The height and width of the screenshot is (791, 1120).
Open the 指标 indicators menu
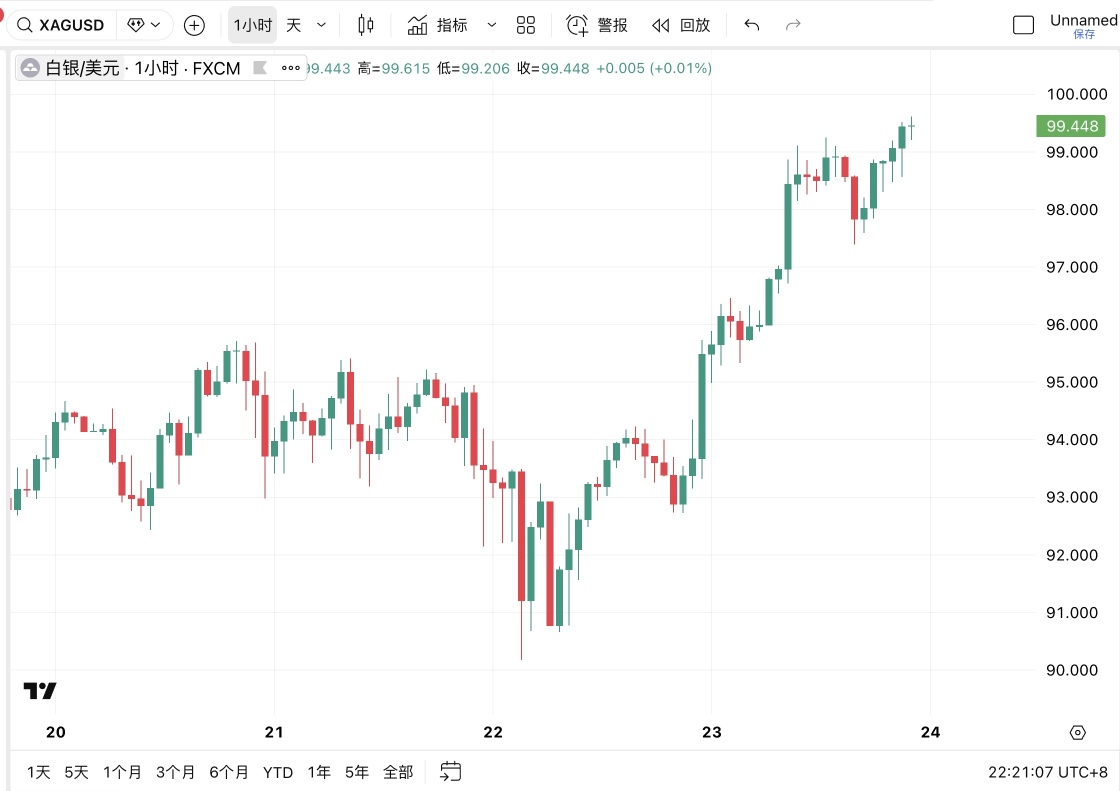click(438, 25)
